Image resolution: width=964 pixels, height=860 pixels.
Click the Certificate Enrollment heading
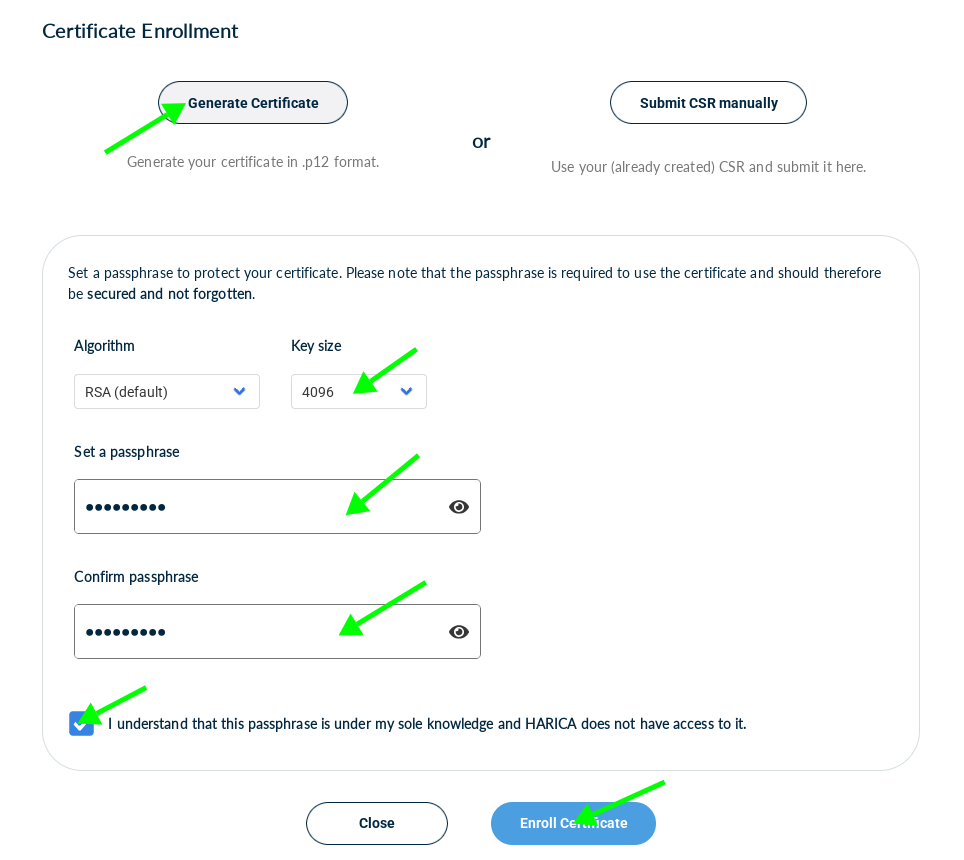click(140, 31)
